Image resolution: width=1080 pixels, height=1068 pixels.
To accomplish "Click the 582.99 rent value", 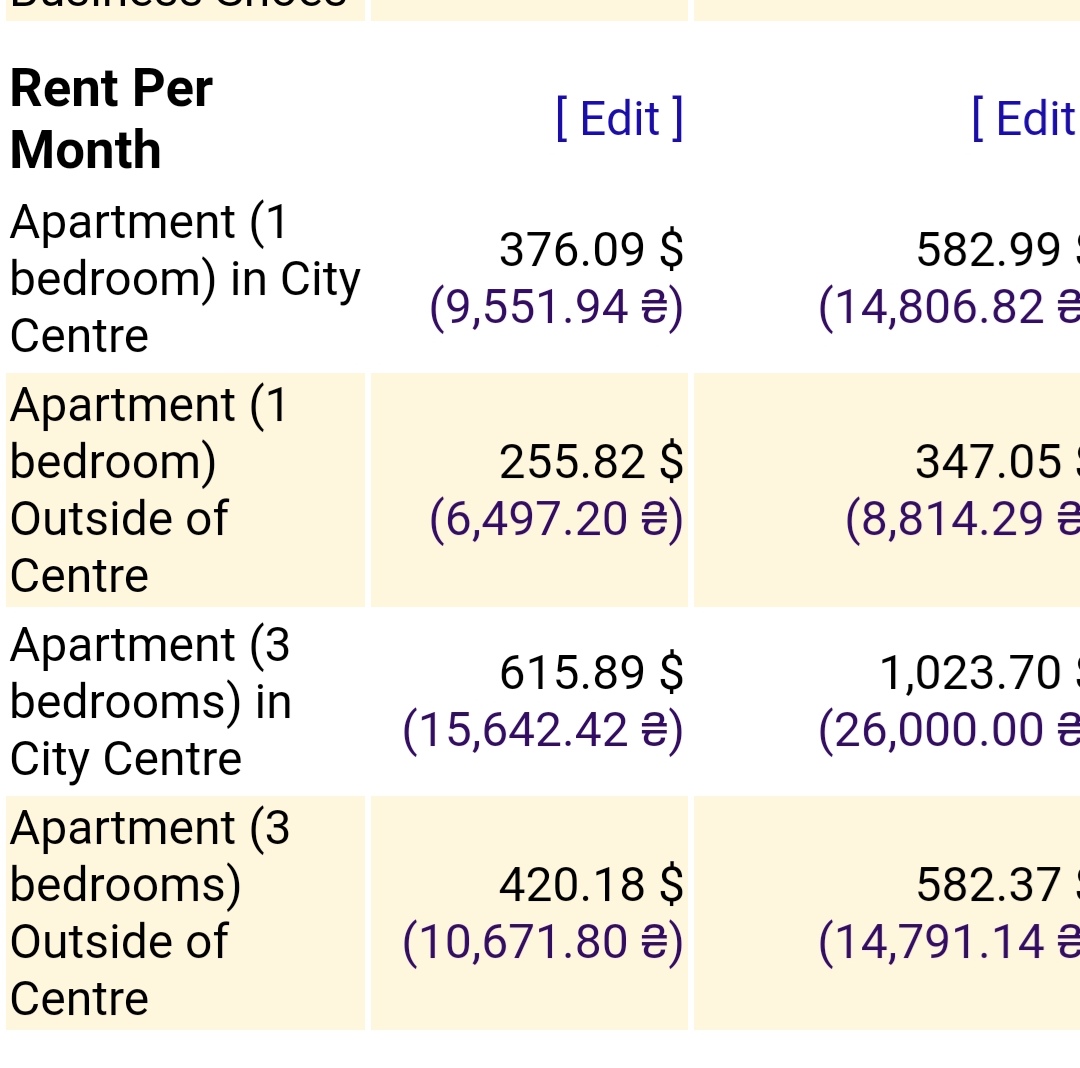I will (990, 250).
